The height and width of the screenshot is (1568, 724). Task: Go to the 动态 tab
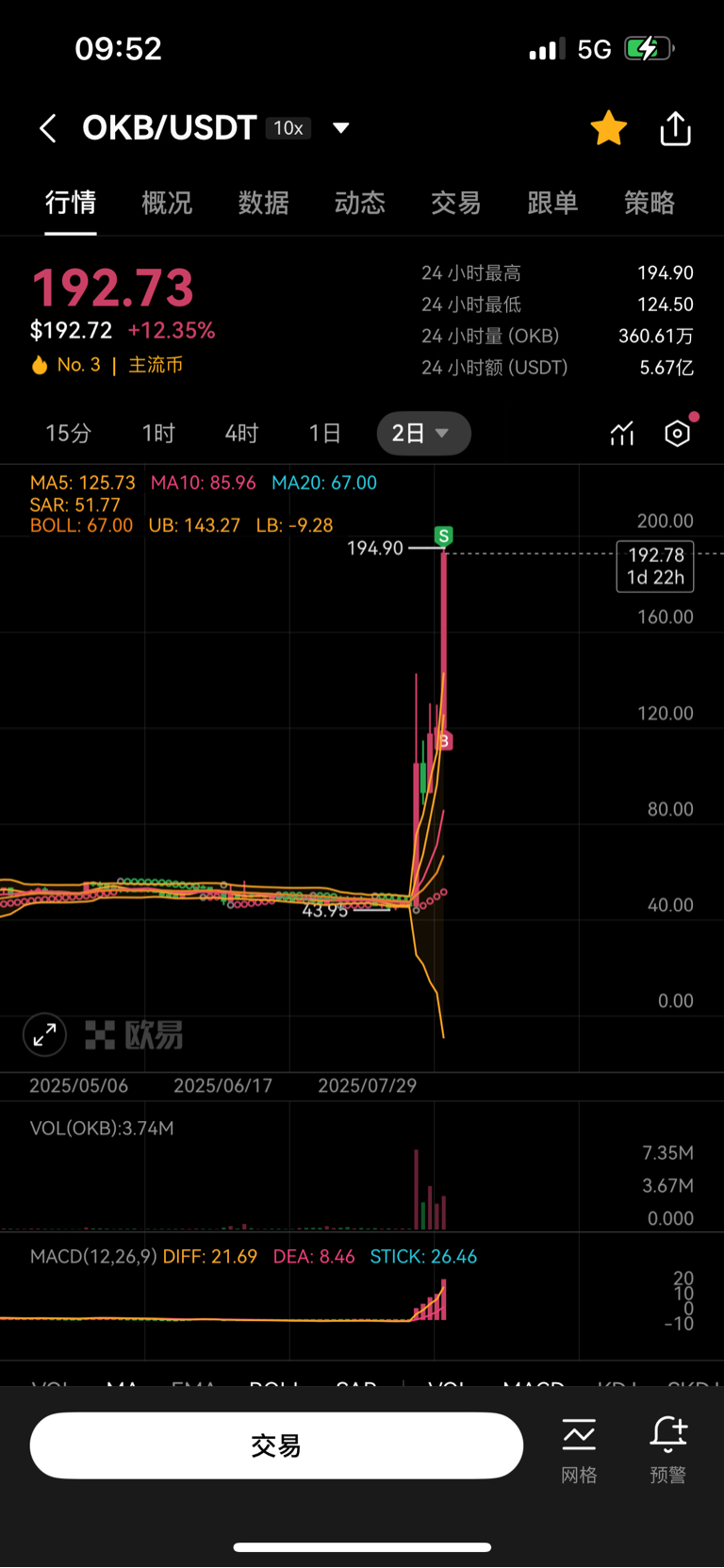point(360,203)
